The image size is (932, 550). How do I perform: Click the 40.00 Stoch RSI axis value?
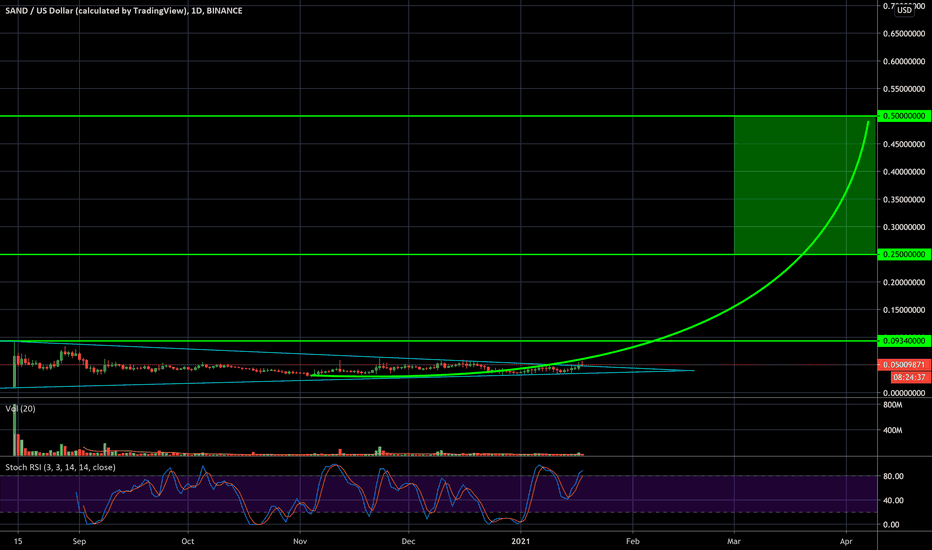coord(893,501)
